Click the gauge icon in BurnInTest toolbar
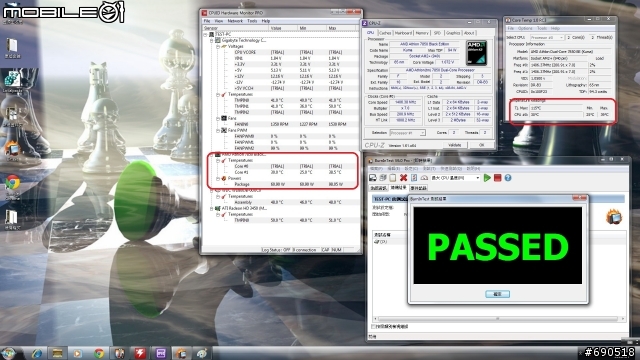The image size is (640, 360). pos(424,178)
